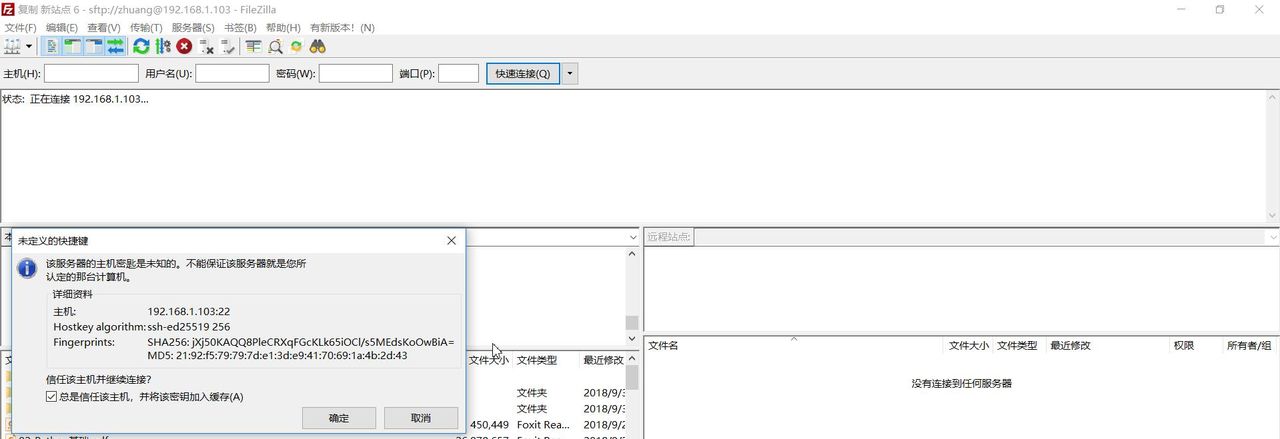Image resolution: width=1280 pixels, height=439 pixels.
Task: Toggle always trust this host checkbox
Action: 52,397
